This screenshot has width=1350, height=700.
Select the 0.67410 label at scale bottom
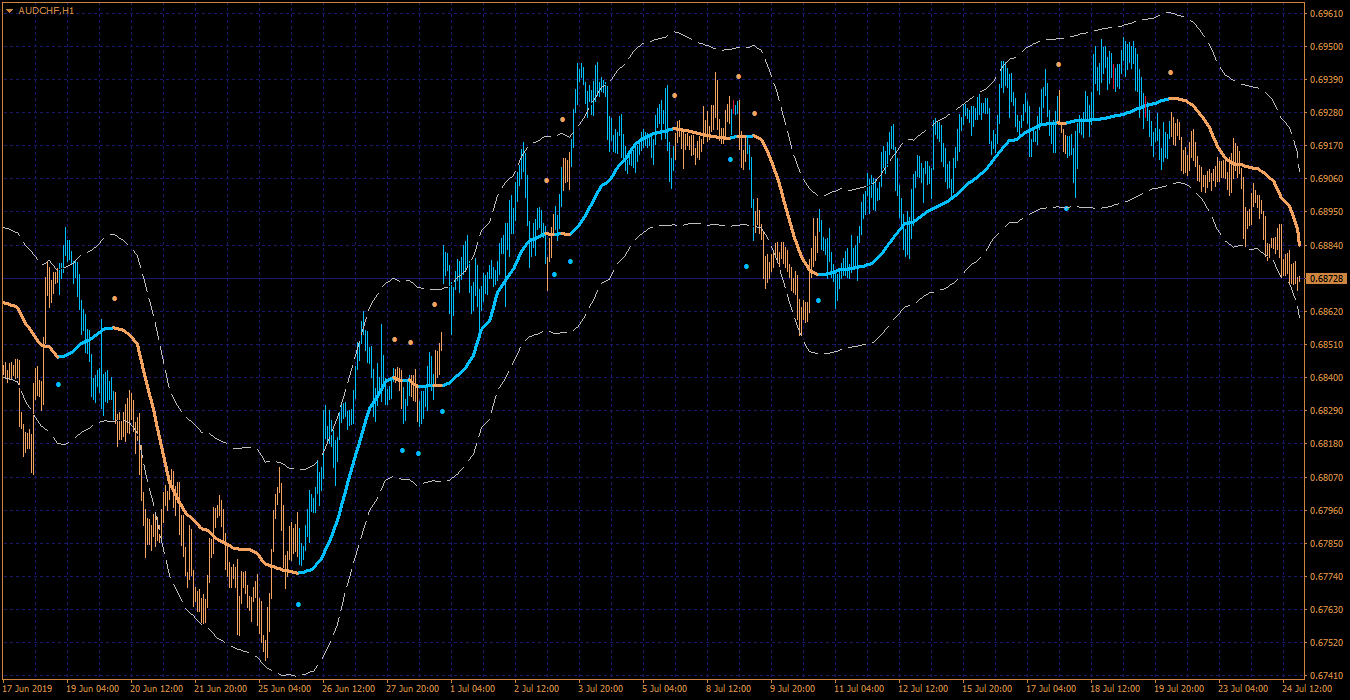tap(1325, 675)
